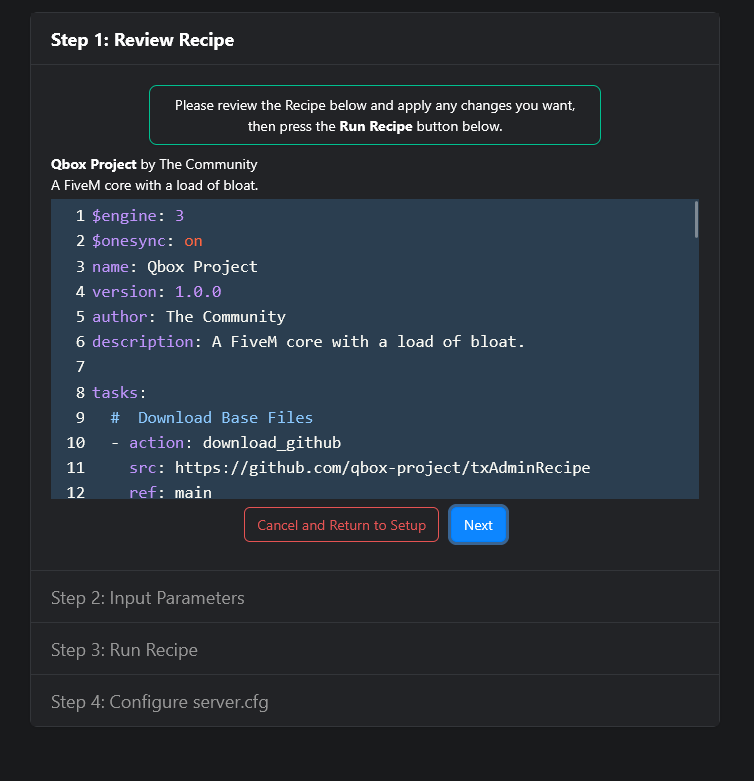Click the author: The Community line
The image size is (754, 781).
pos(188,317)
